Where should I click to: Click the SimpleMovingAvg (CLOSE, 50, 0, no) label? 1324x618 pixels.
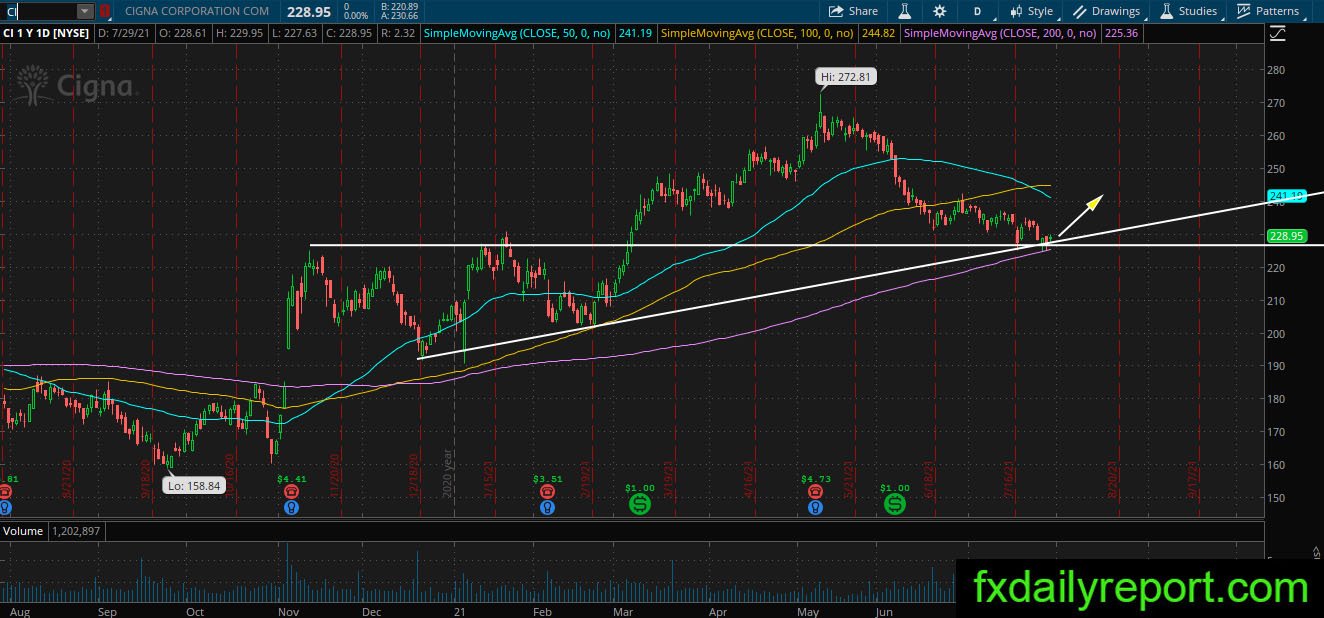coord(519,33)
